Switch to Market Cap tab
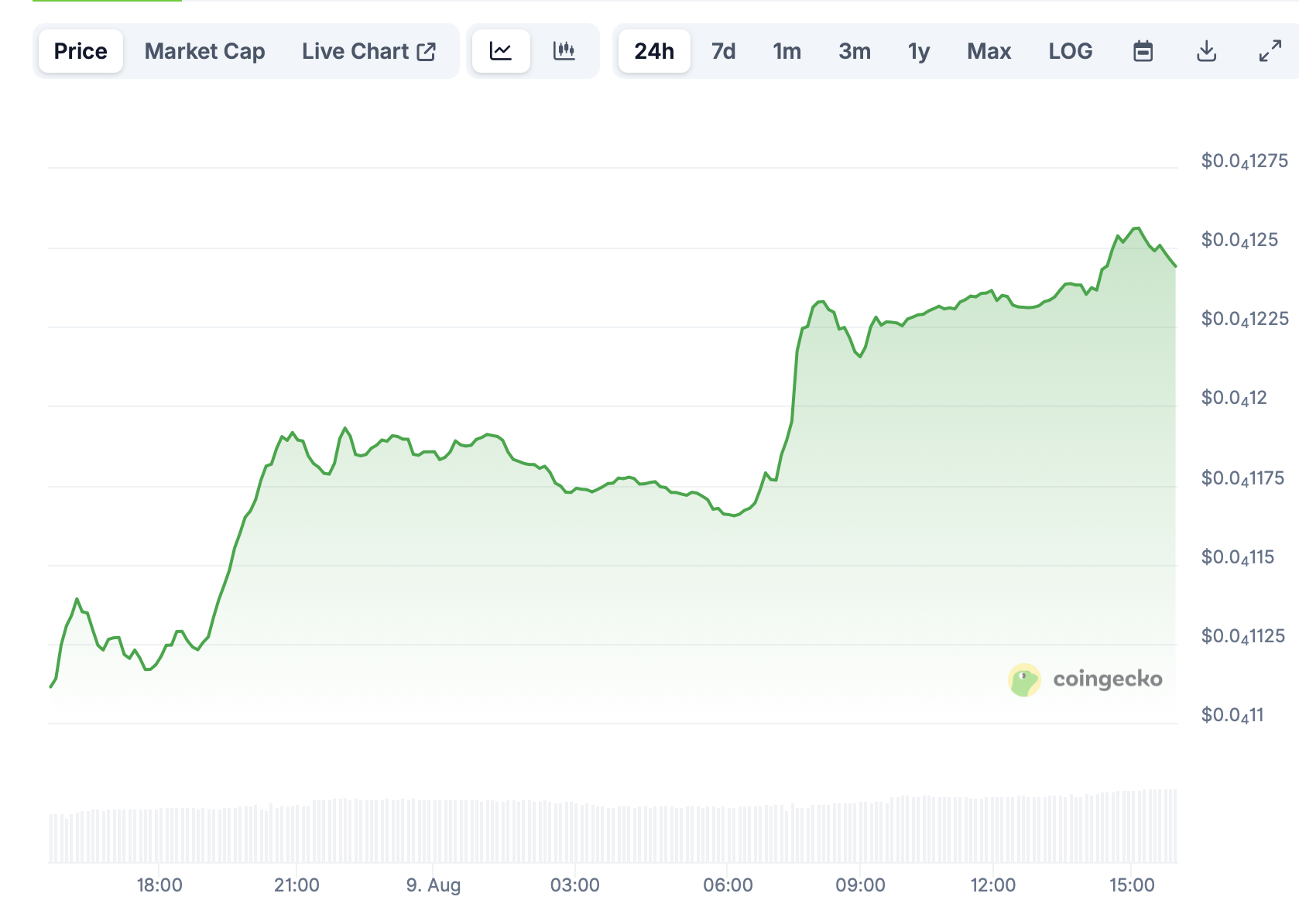The width and height of the screenshot is (1299, 924). coord(204,51)
